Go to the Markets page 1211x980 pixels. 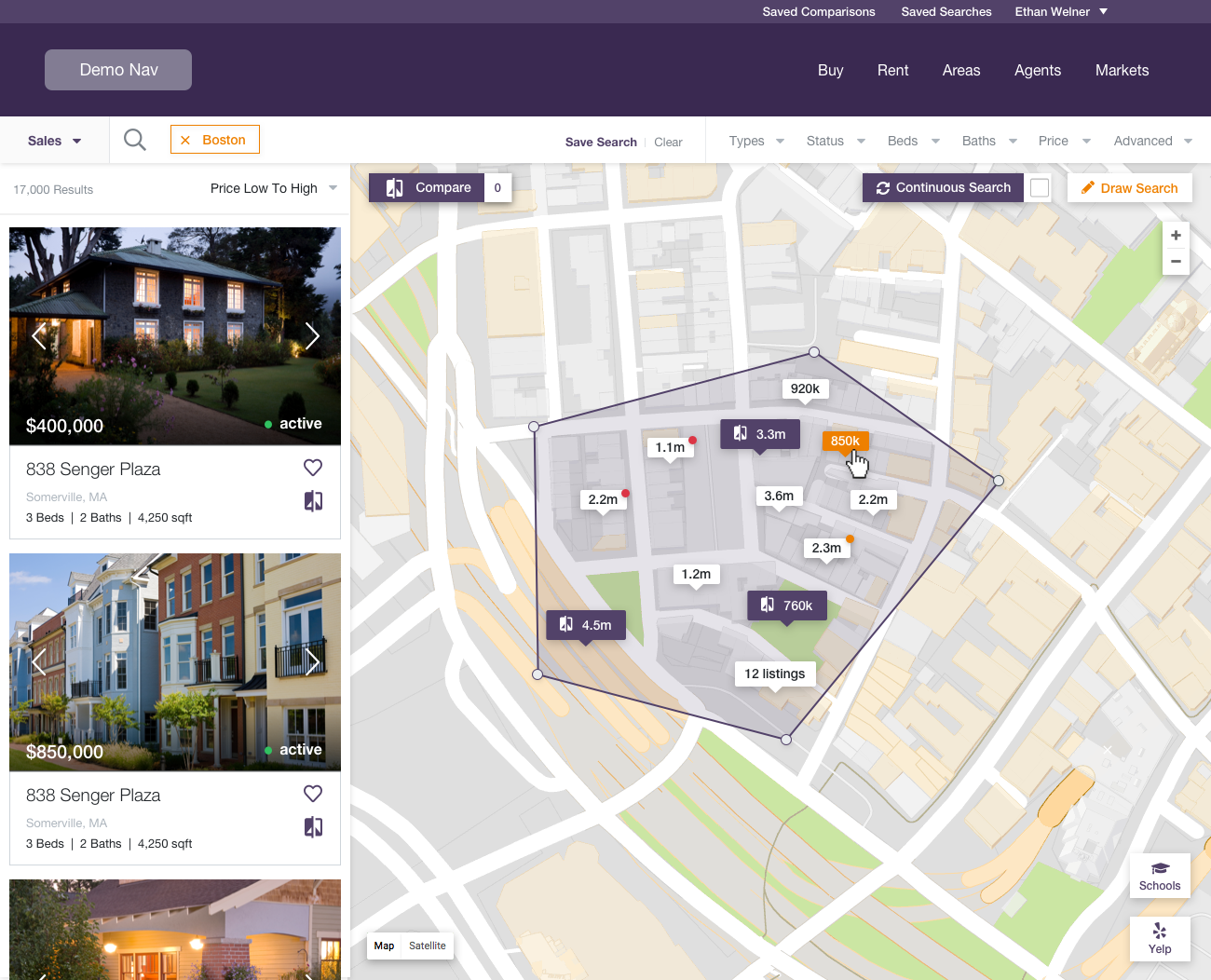(x=1122, y=70)
